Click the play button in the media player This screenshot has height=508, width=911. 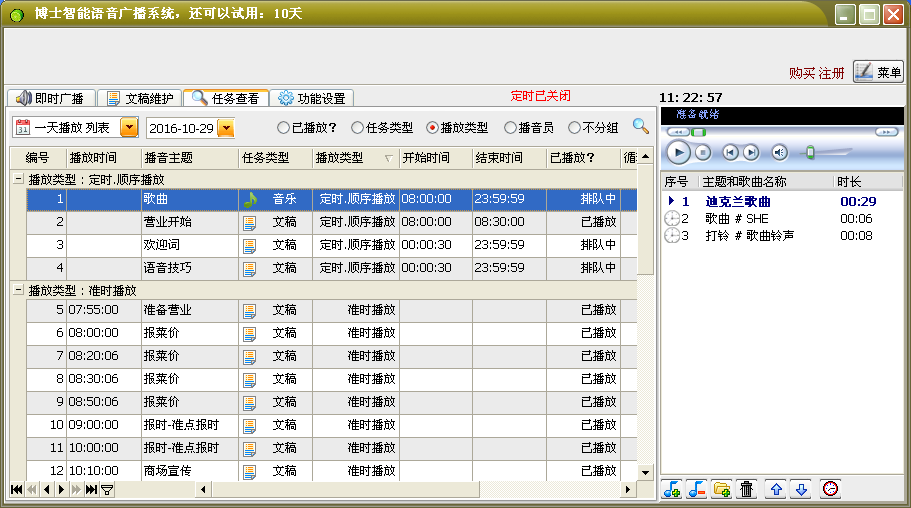[678, 153]
